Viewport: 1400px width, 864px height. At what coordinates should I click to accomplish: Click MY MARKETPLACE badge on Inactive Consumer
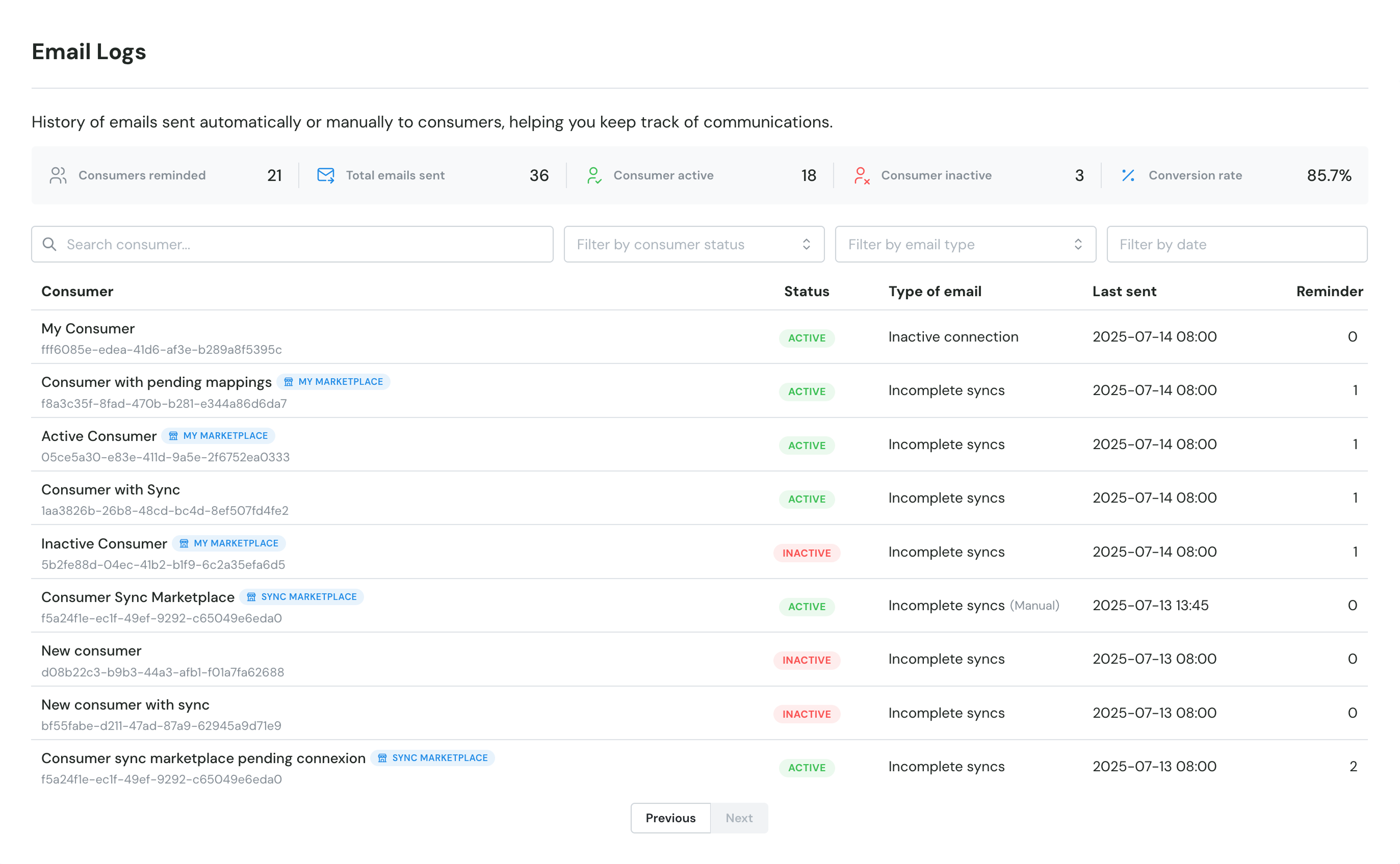[229, 543]
